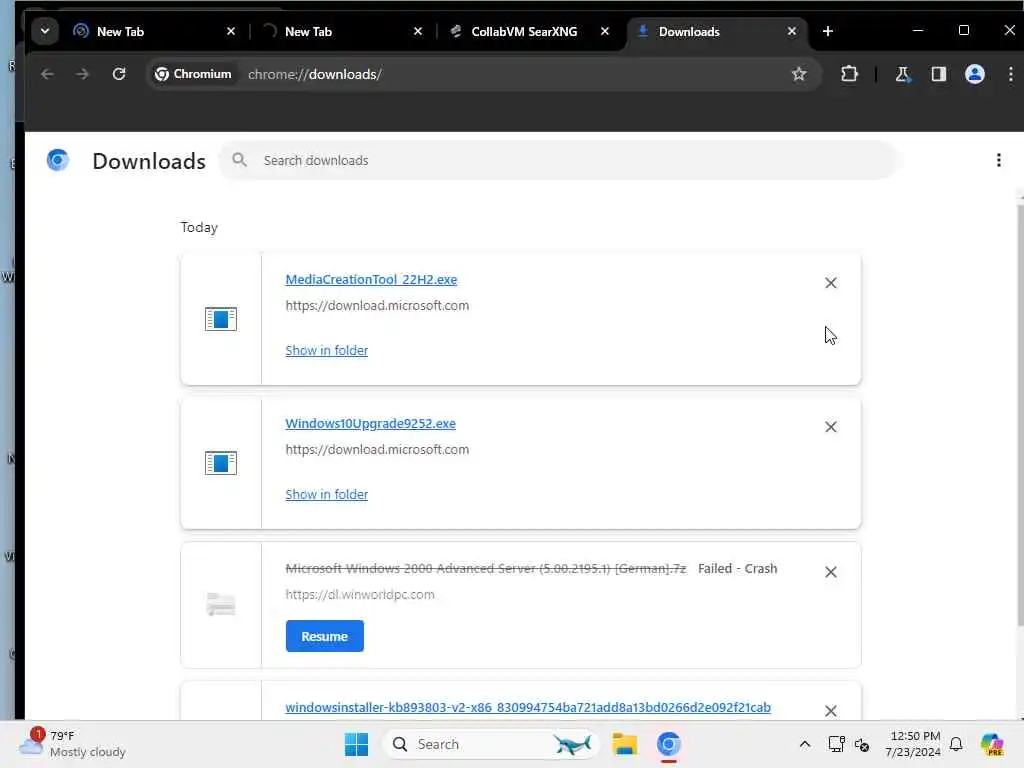Open MediaCreationTool_22H2.exe file link
Image resolution: width=1024 pixels, height=768 pixels.
[371, 280]
